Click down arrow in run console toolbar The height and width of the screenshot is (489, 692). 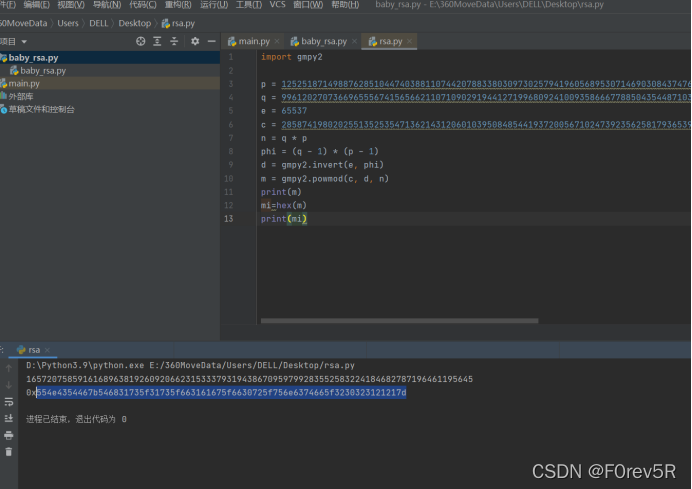(x=9, y=385)
